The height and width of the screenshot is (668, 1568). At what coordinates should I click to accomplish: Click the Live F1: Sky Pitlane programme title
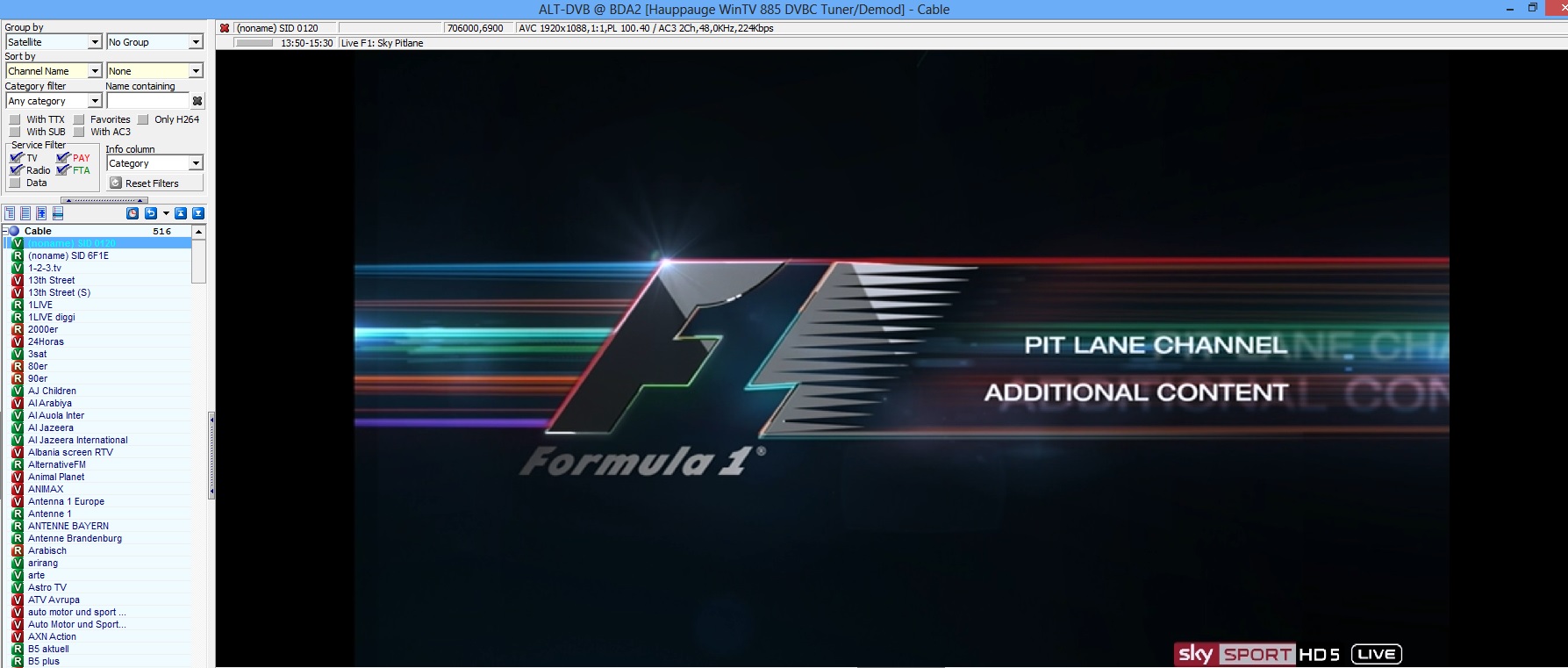(x=382, y=43)
